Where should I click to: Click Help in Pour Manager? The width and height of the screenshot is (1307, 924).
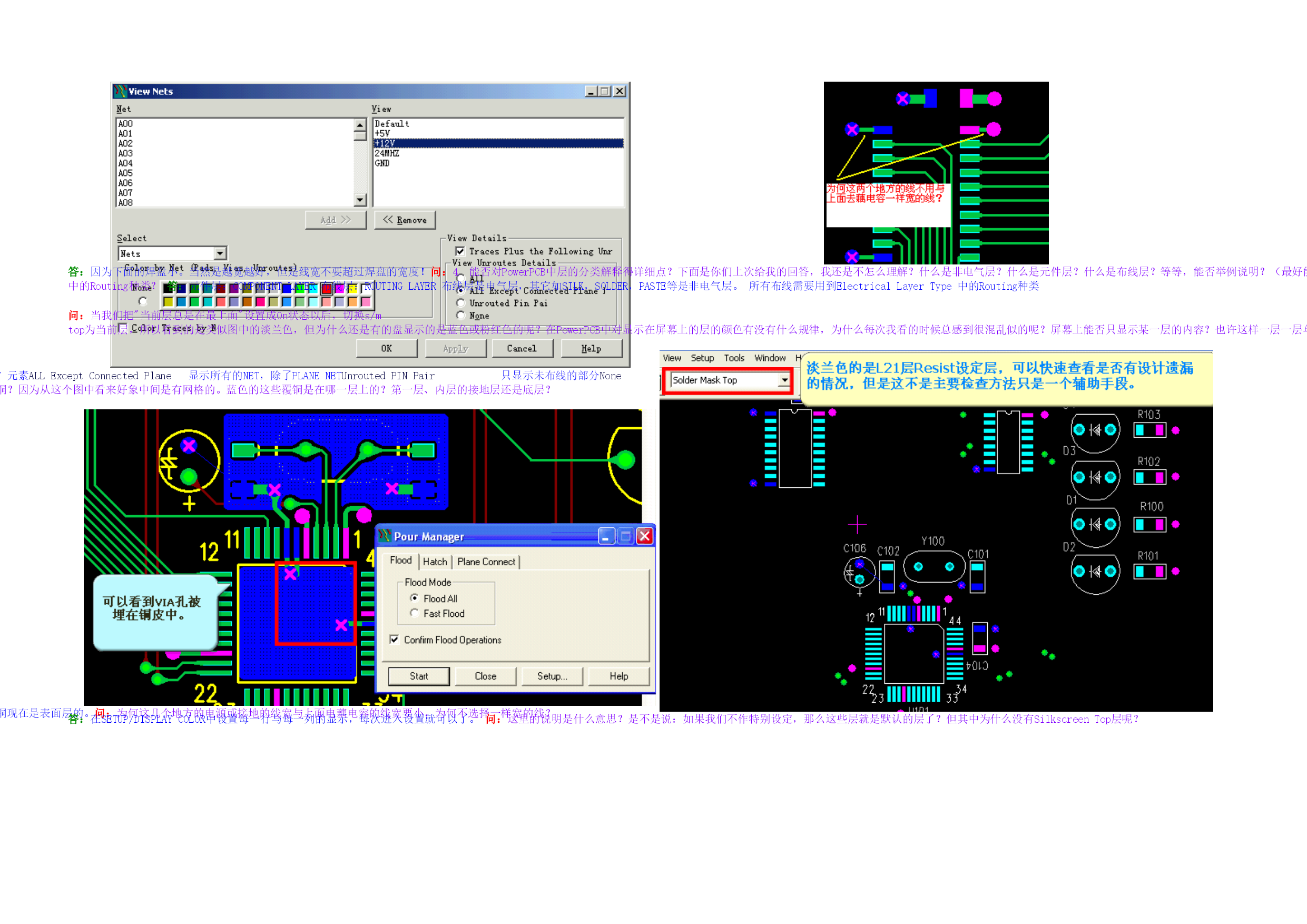pyautogui.click(x=619, y=676)
